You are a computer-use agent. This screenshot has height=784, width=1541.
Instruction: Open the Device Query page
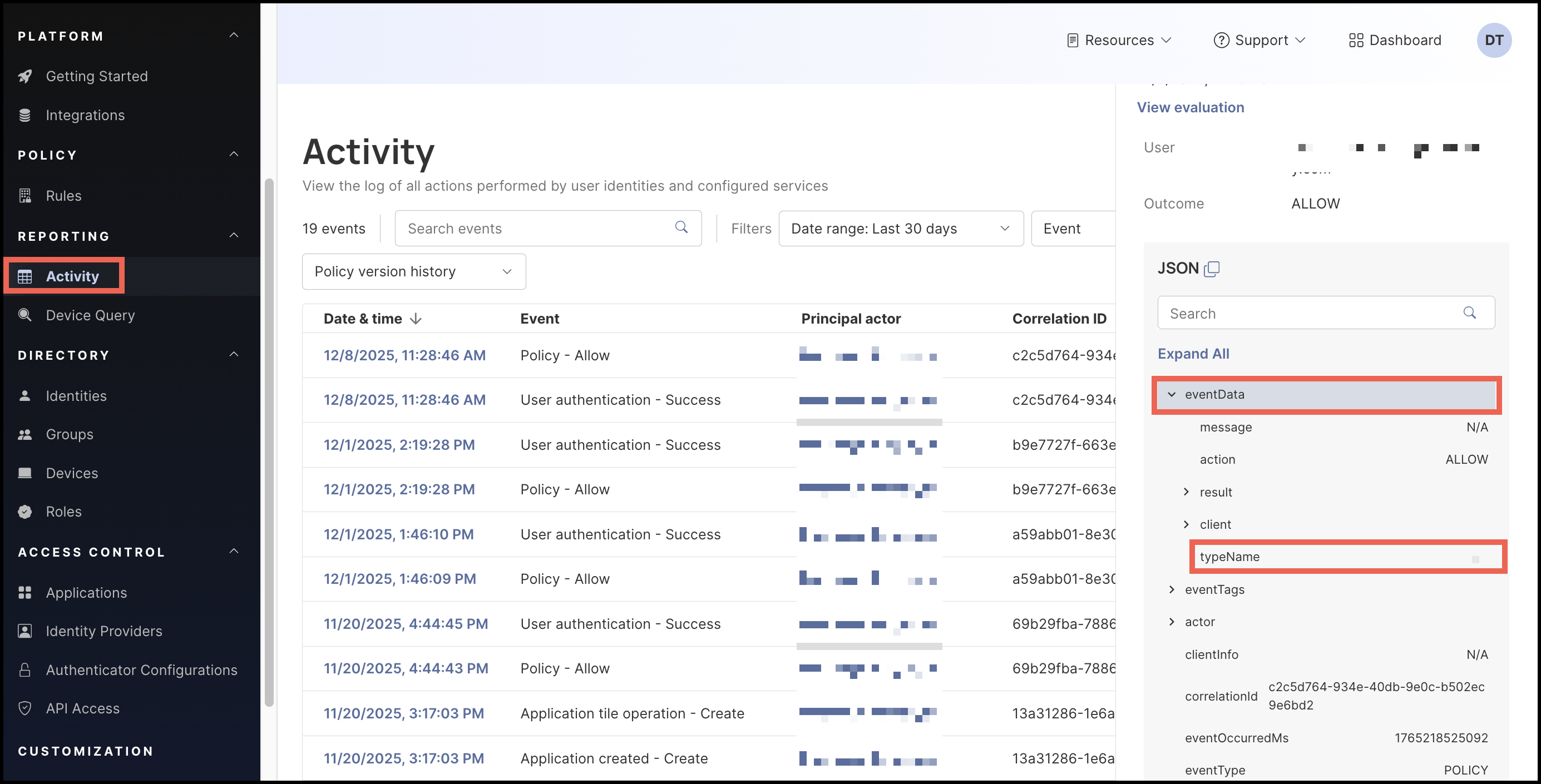click(x=90, y=315)
